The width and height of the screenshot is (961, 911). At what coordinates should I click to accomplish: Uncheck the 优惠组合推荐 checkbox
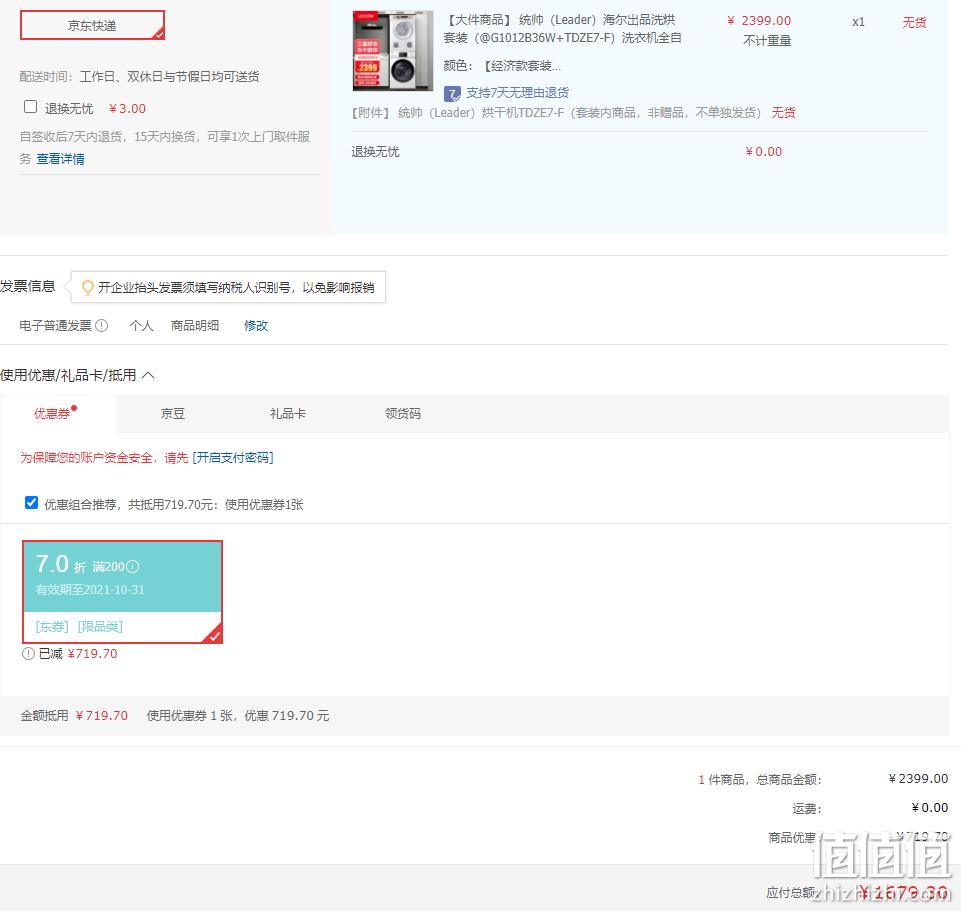click(31, 503)
